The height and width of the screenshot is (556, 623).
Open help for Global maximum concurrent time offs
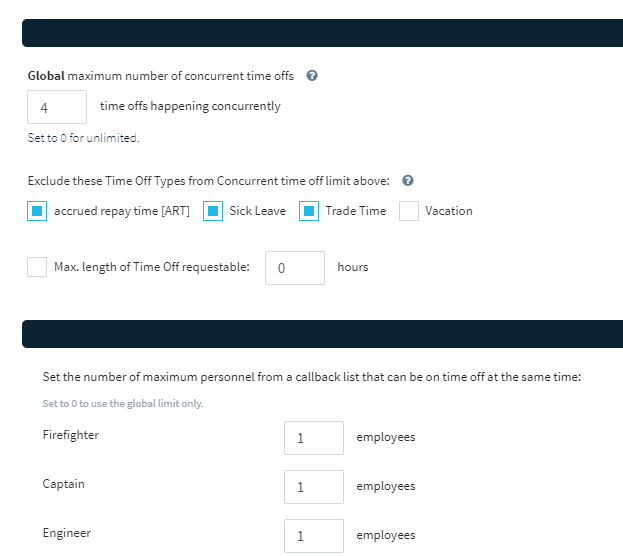312,76
